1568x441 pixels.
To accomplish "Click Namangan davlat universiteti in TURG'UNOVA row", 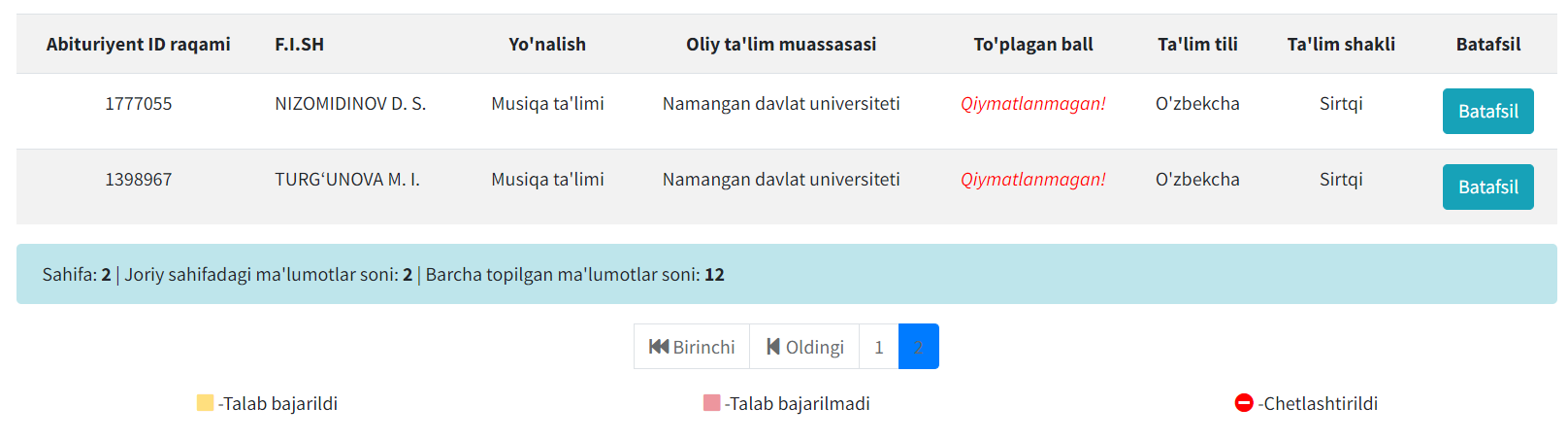I will [x=781, y=180].
